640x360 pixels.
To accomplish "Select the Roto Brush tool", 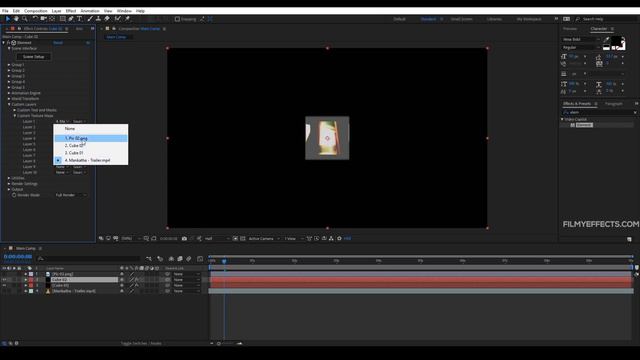I will click(x=118, y=19).
